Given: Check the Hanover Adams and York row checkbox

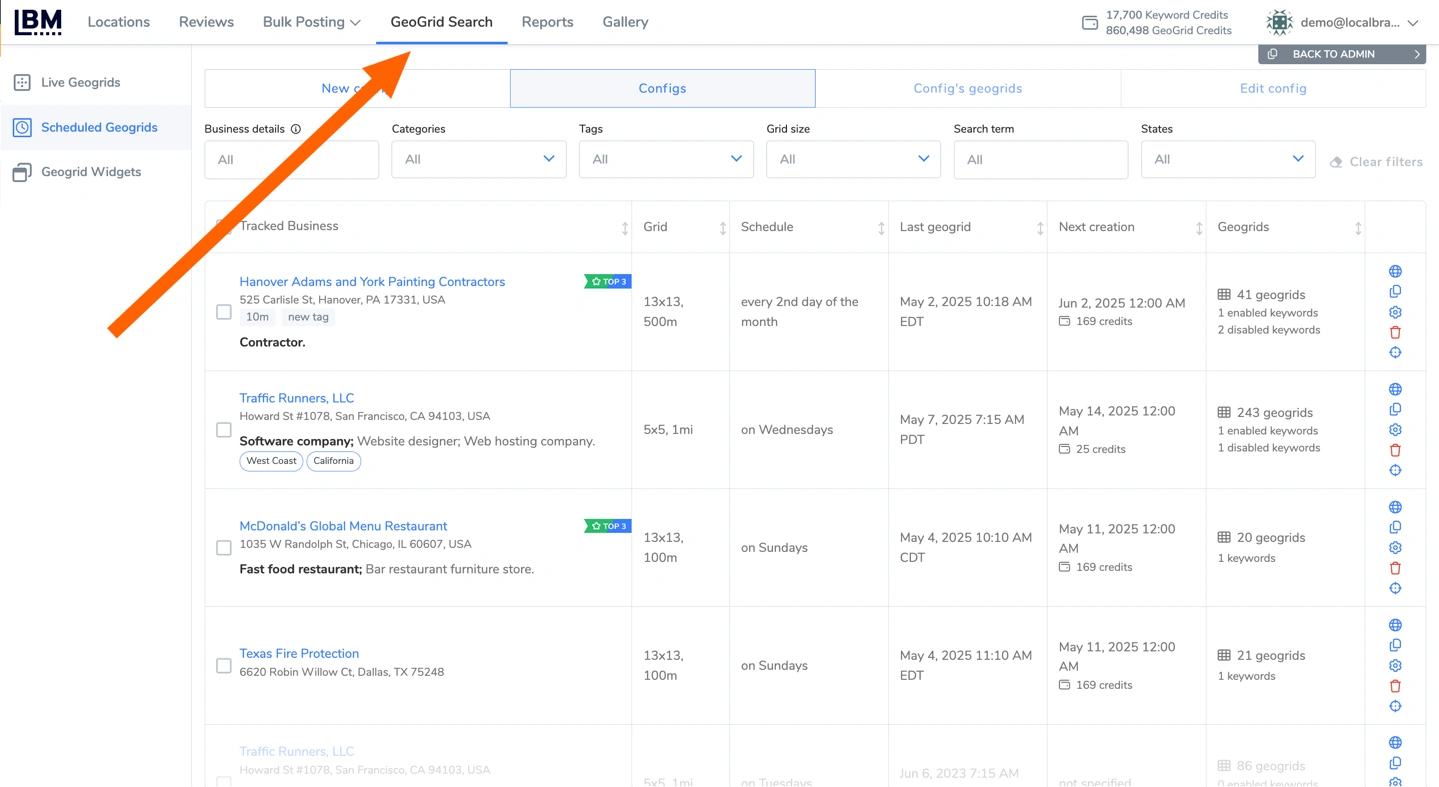Looking at the screenshot, I should click(x=224, y=312).
